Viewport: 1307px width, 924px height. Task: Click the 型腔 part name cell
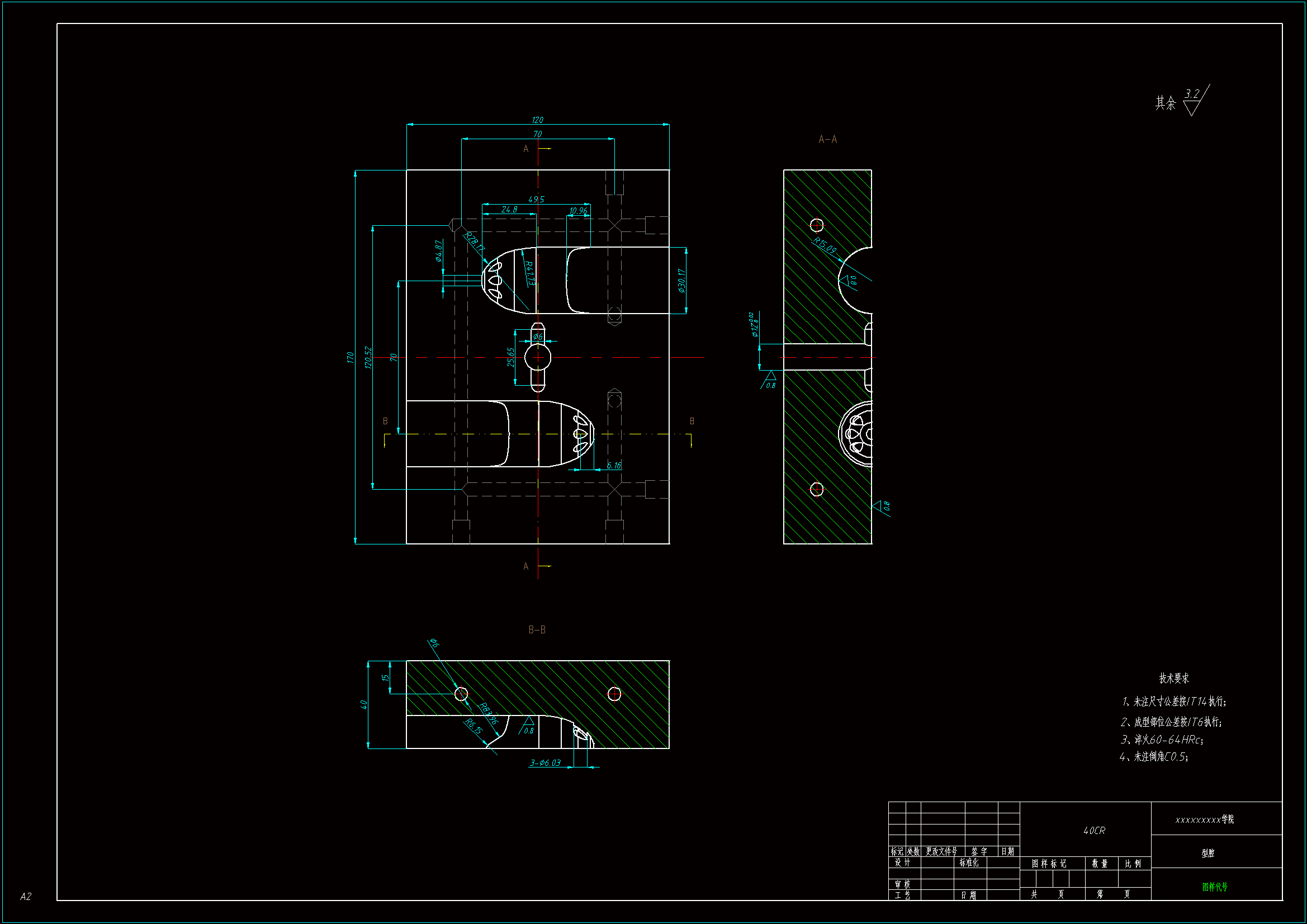coord(1207,853)
